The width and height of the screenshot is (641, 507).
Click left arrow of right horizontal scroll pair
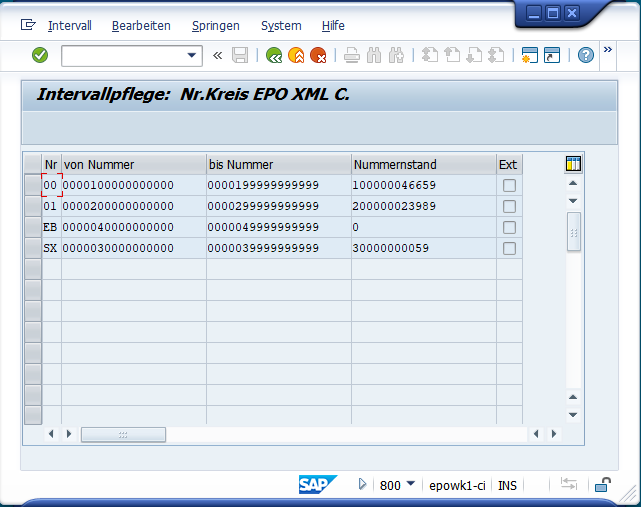(536, 434)
